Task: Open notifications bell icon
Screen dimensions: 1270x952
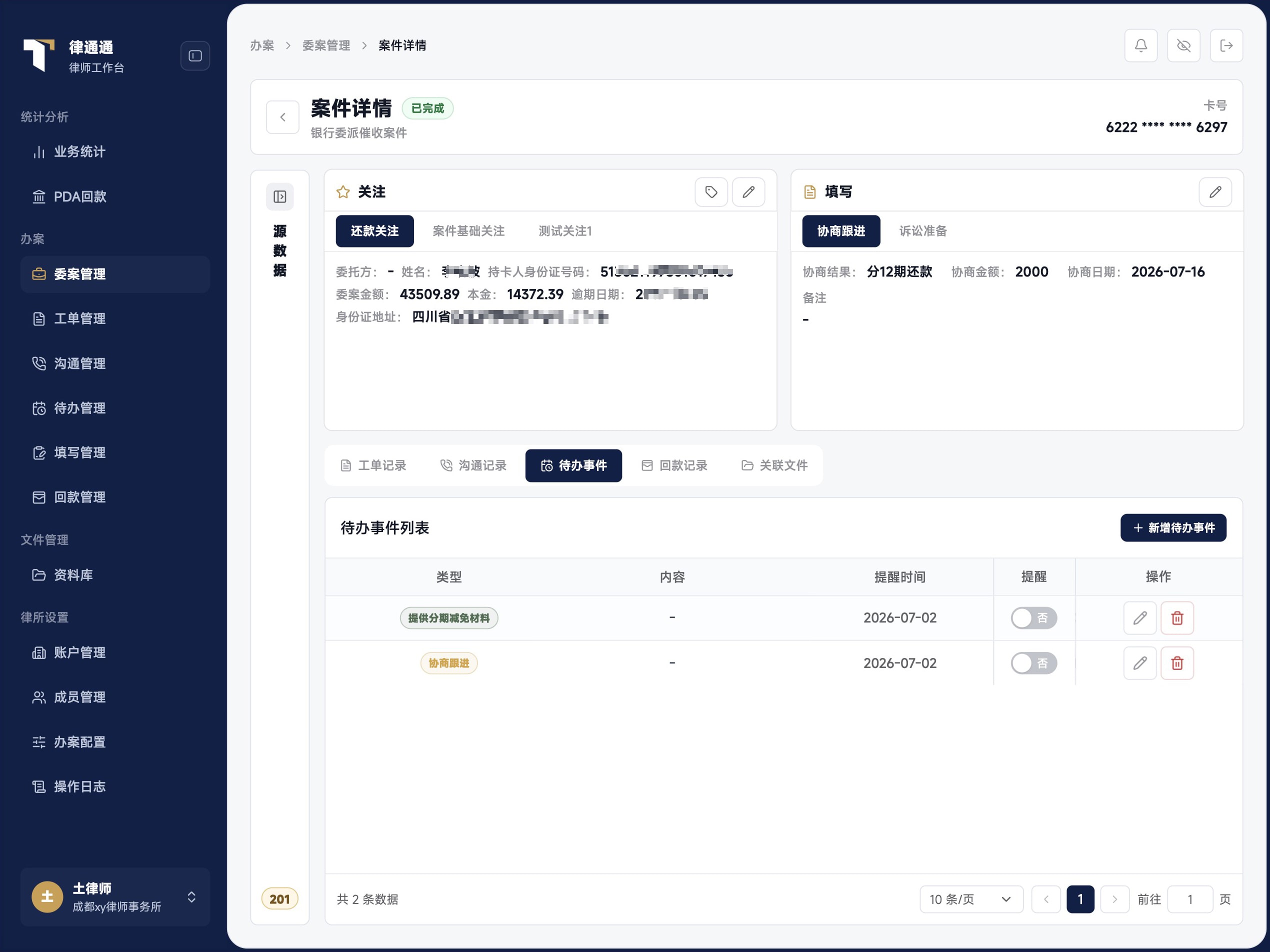Action: coord(1141,45)
